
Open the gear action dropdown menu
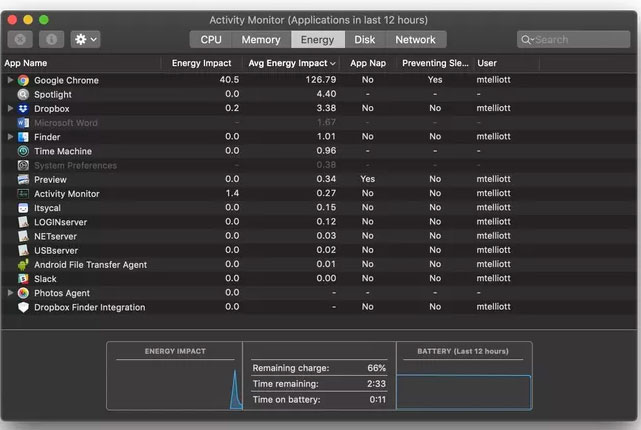coord(86,39)
